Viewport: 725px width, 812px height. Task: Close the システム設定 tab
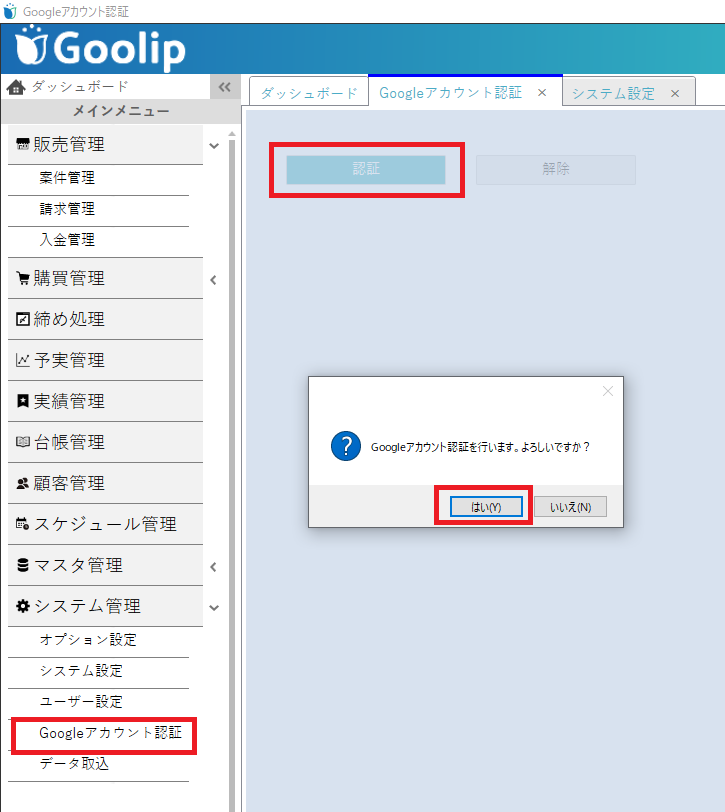pos(675,94)
